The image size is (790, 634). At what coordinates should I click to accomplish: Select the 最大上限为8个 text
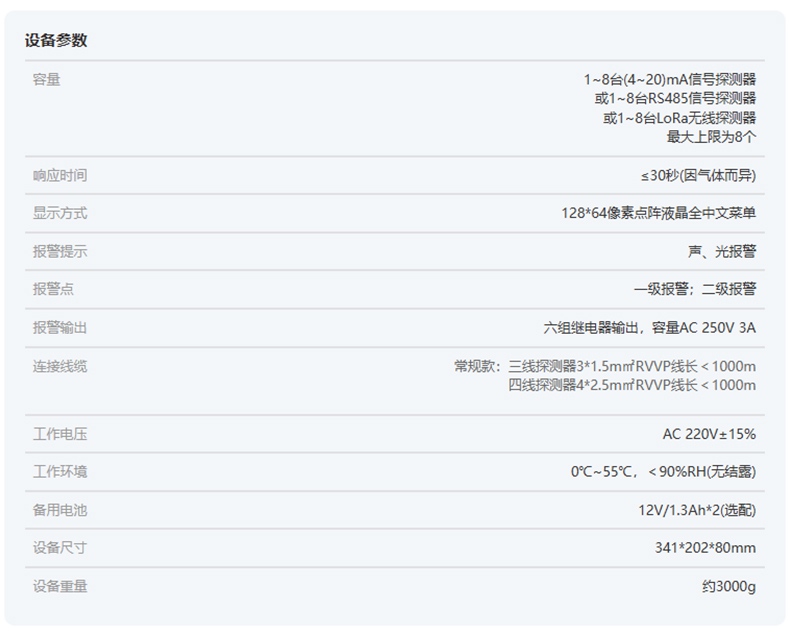coord(711,136)
